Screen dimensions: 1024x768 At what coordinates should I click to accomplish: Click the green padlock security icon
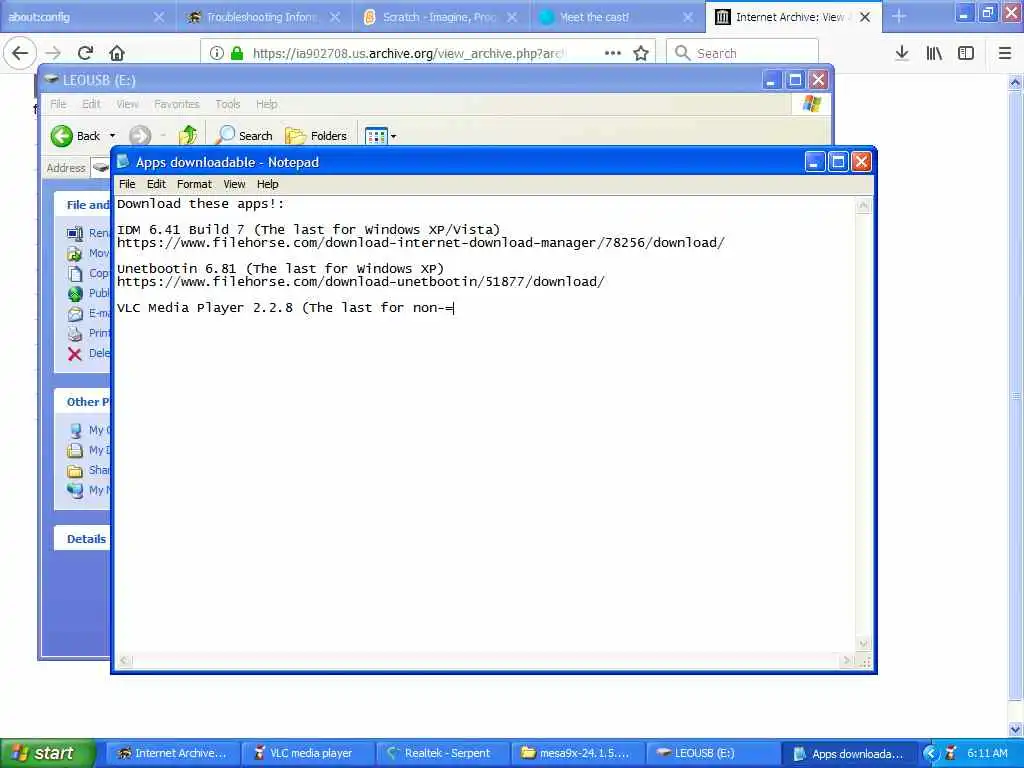[237, 53]
